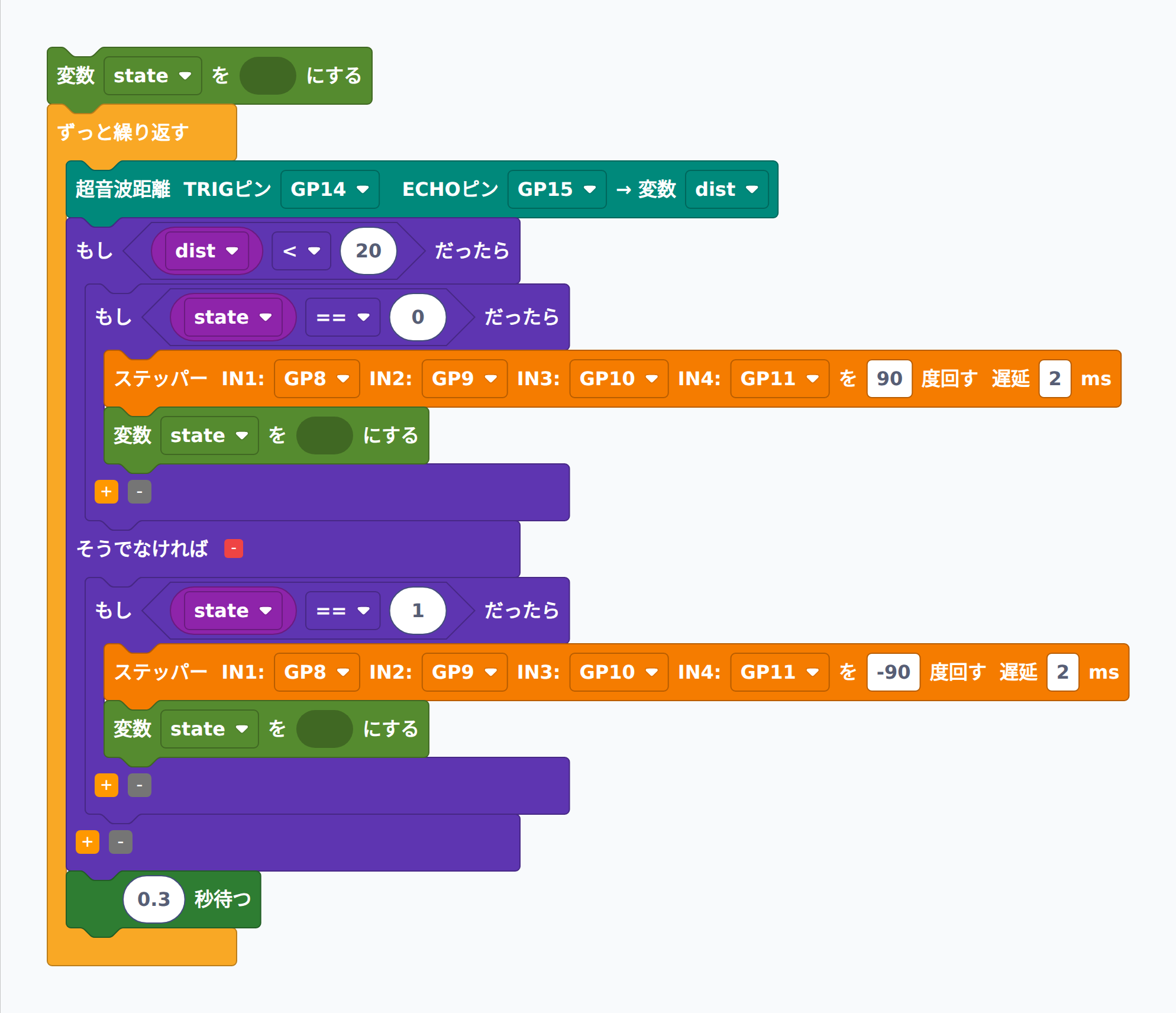Click gray minus under state == 0 if-block

coord(140,492)
